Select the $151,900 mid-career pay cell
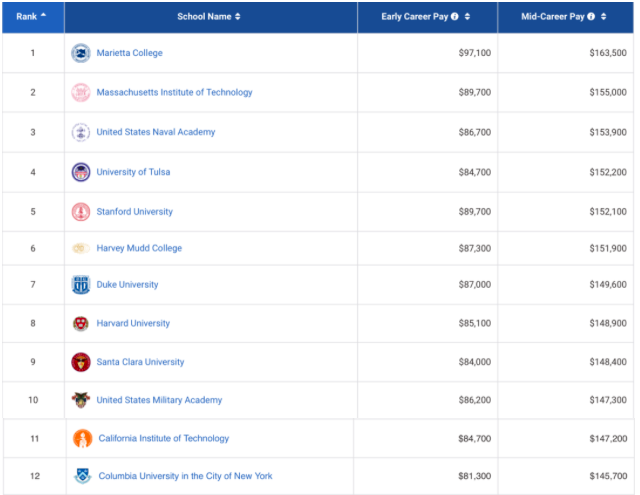The image size is (640, 495). (566, 248)
